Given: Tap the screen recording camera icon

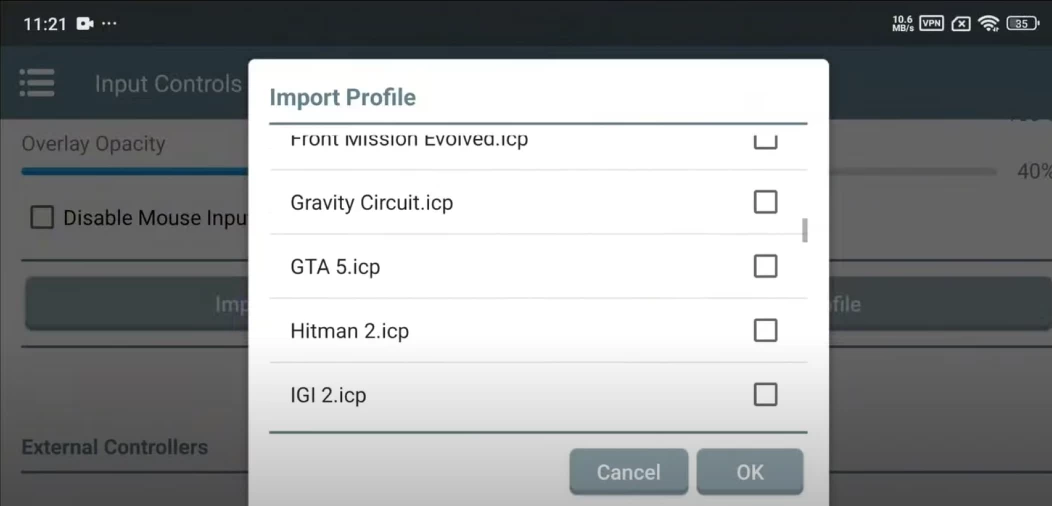Looking at the screenshot, I should (x=84, y=23).
